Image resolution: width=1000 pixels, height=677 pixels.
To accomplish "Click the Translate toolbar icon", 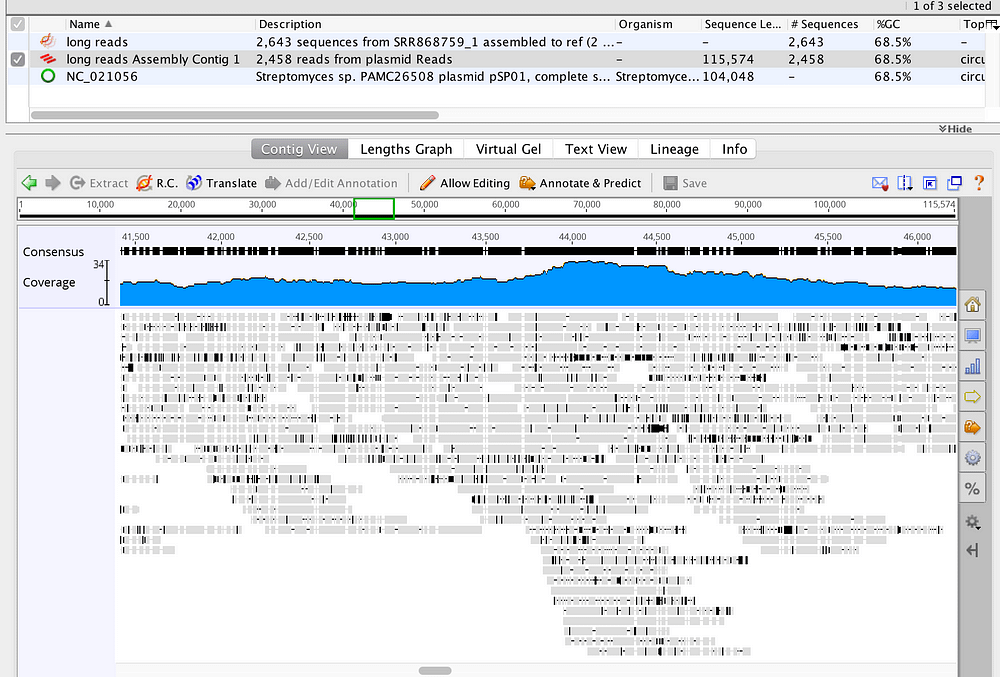I will (x=194, y=183).
